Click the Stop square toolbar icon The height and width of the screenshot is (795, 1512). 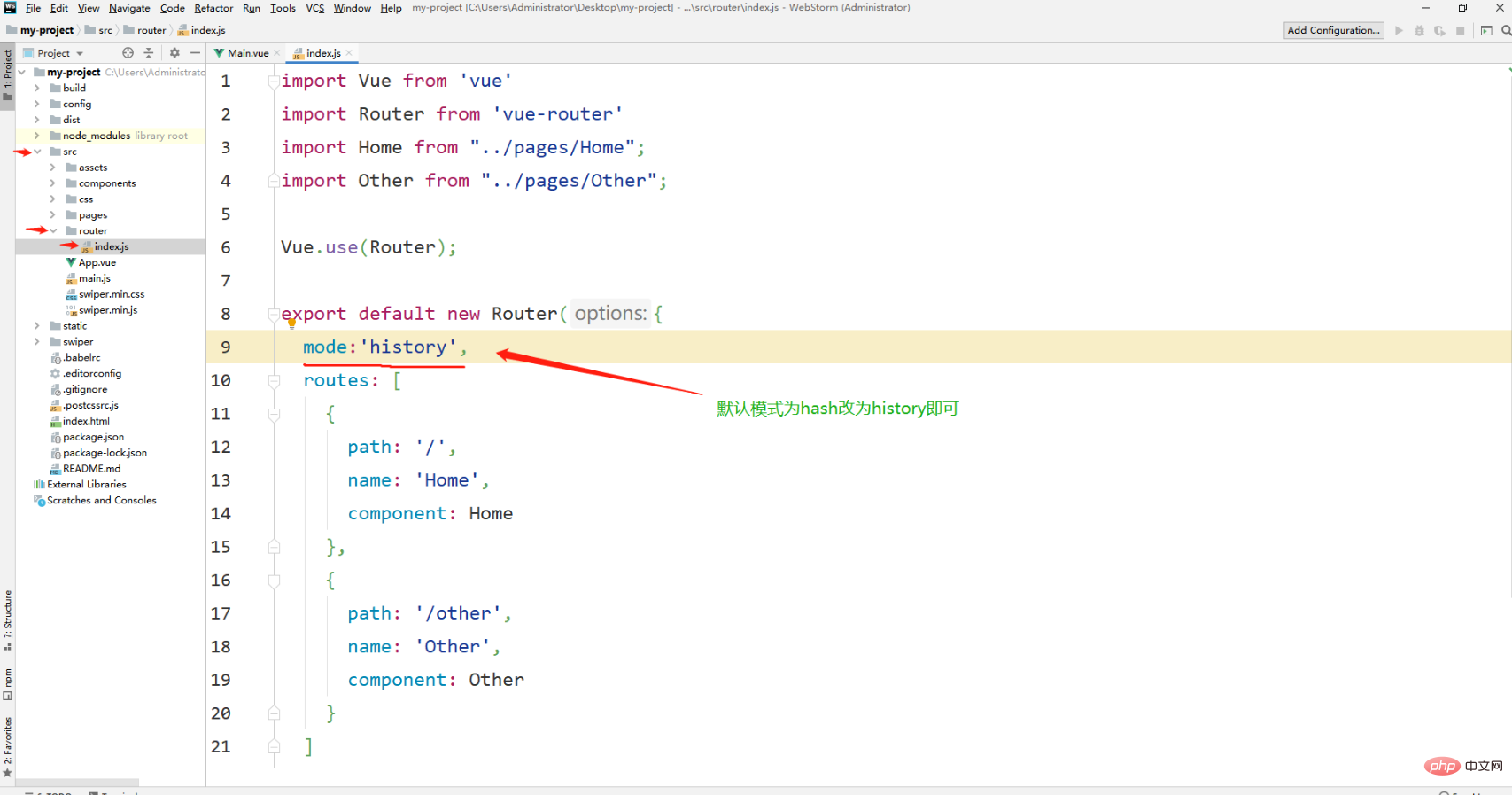pos(1460,30)
